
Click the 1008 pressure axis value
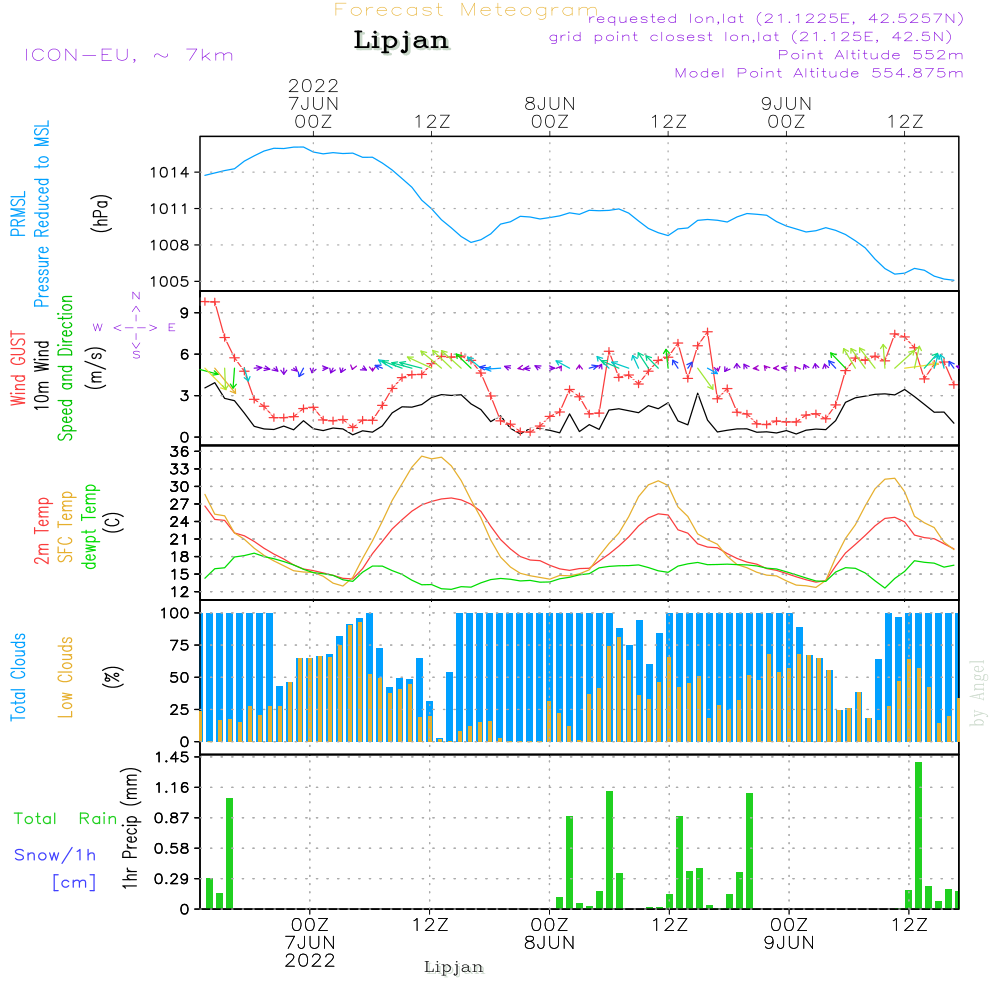tap(170, 245)
